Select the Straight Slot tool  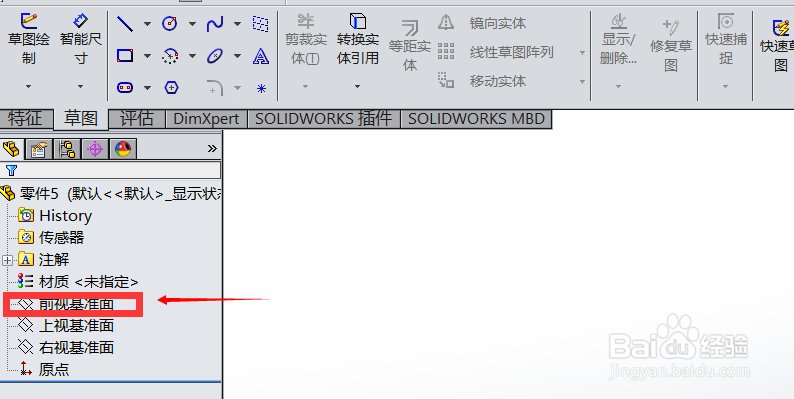click(125, 88)
